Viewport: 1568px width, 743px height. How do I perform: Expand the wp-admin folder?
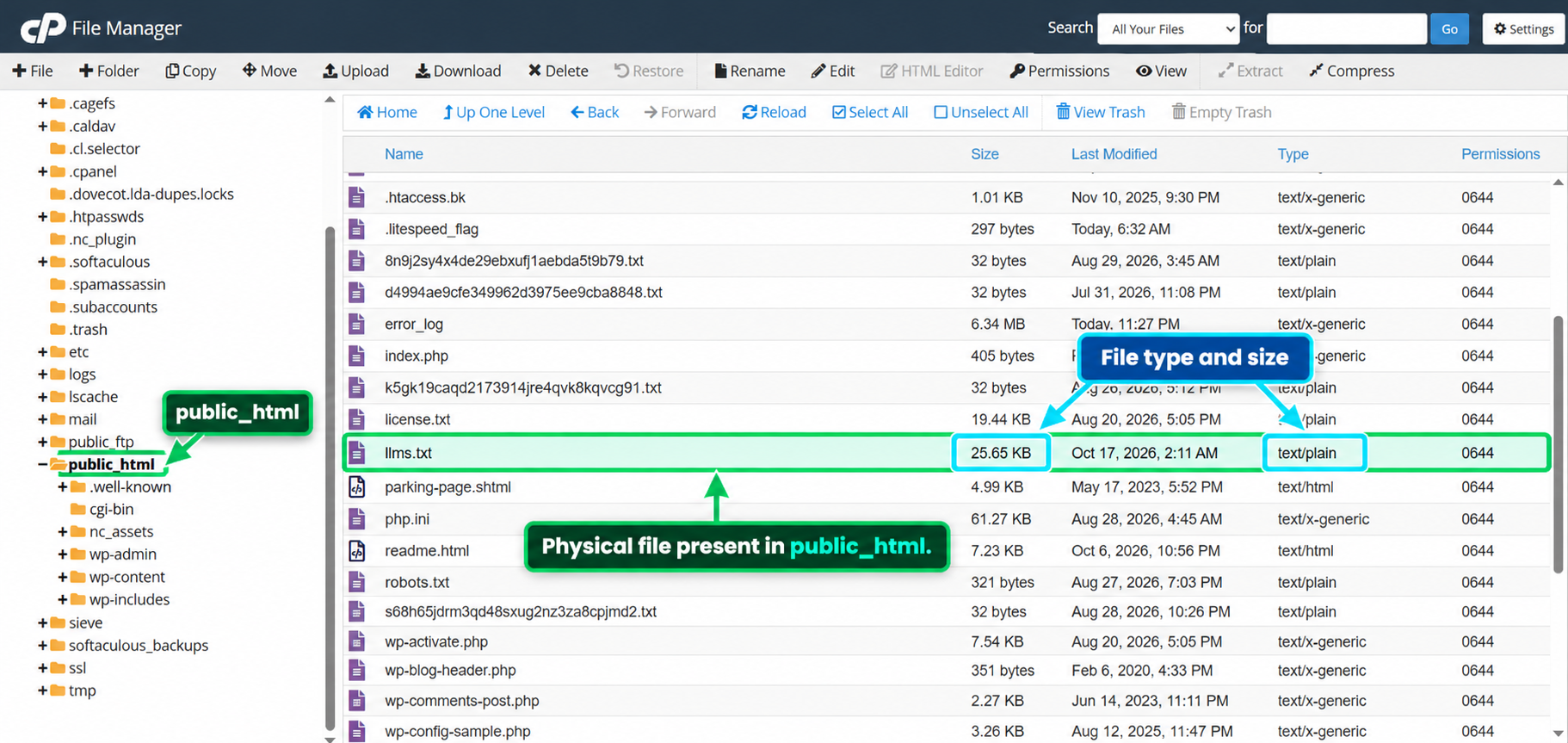(x=63, y=554)
